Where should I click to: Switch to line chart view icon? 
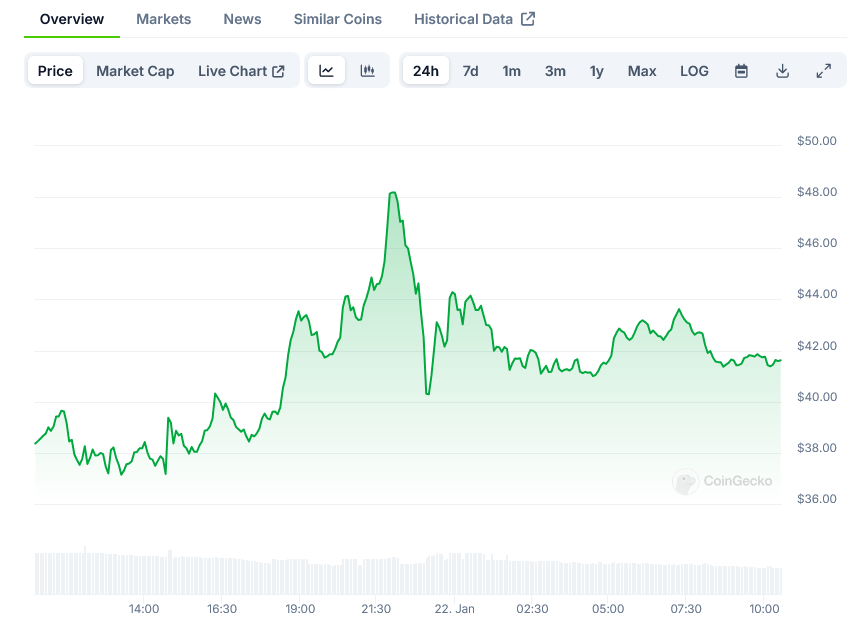326,71
